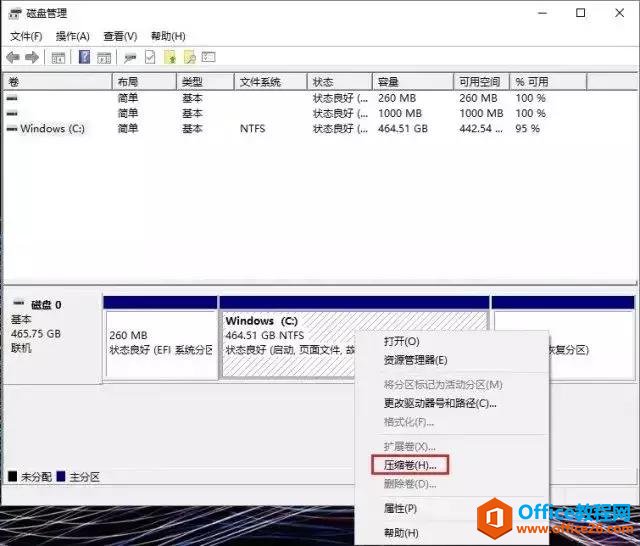Open the 操作(A) menu
Viewport: 640px width, 546px height.
point(73,36)
